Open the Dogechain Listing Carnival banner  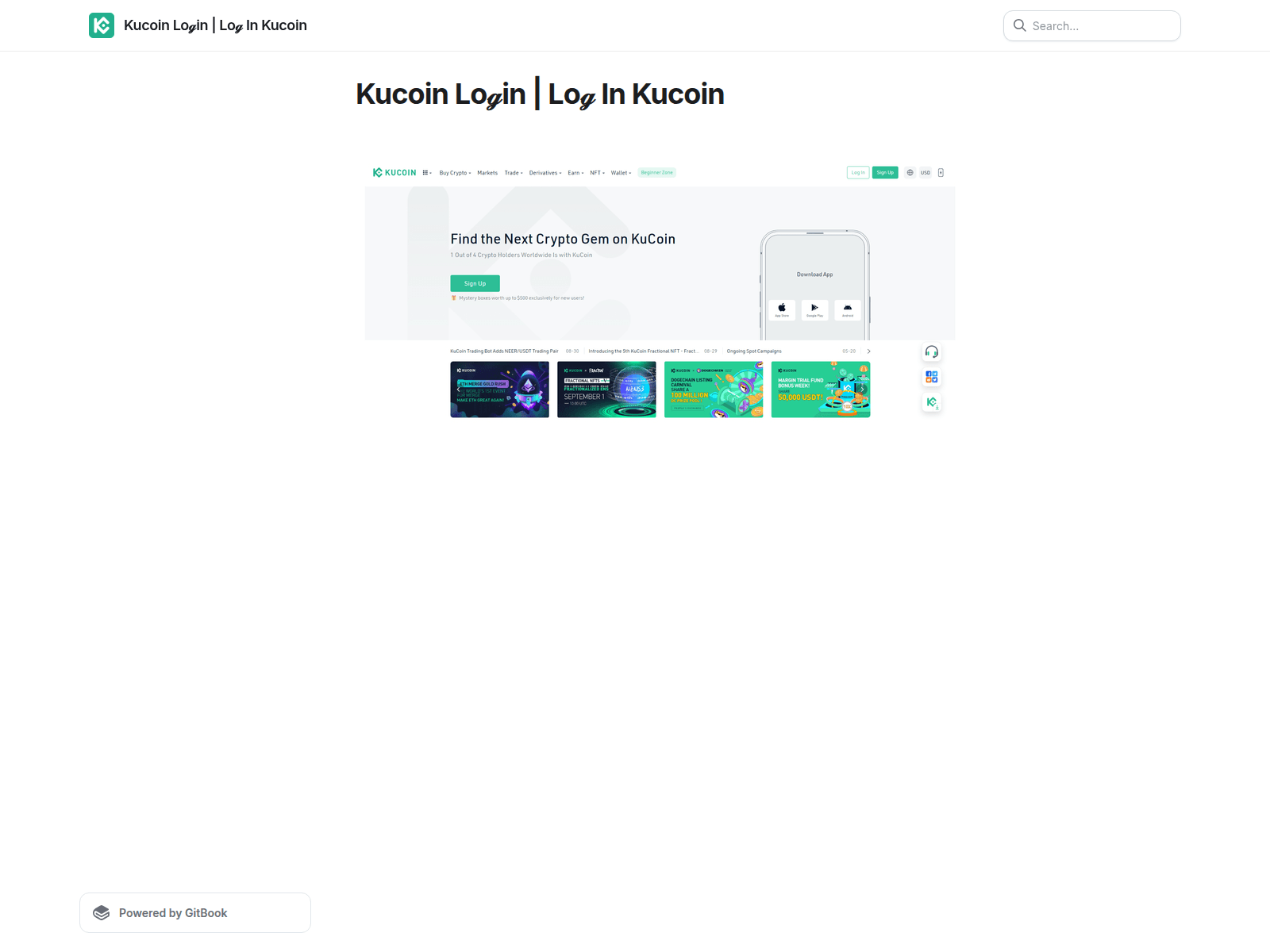pyautogui.click(x=714, y=390)
